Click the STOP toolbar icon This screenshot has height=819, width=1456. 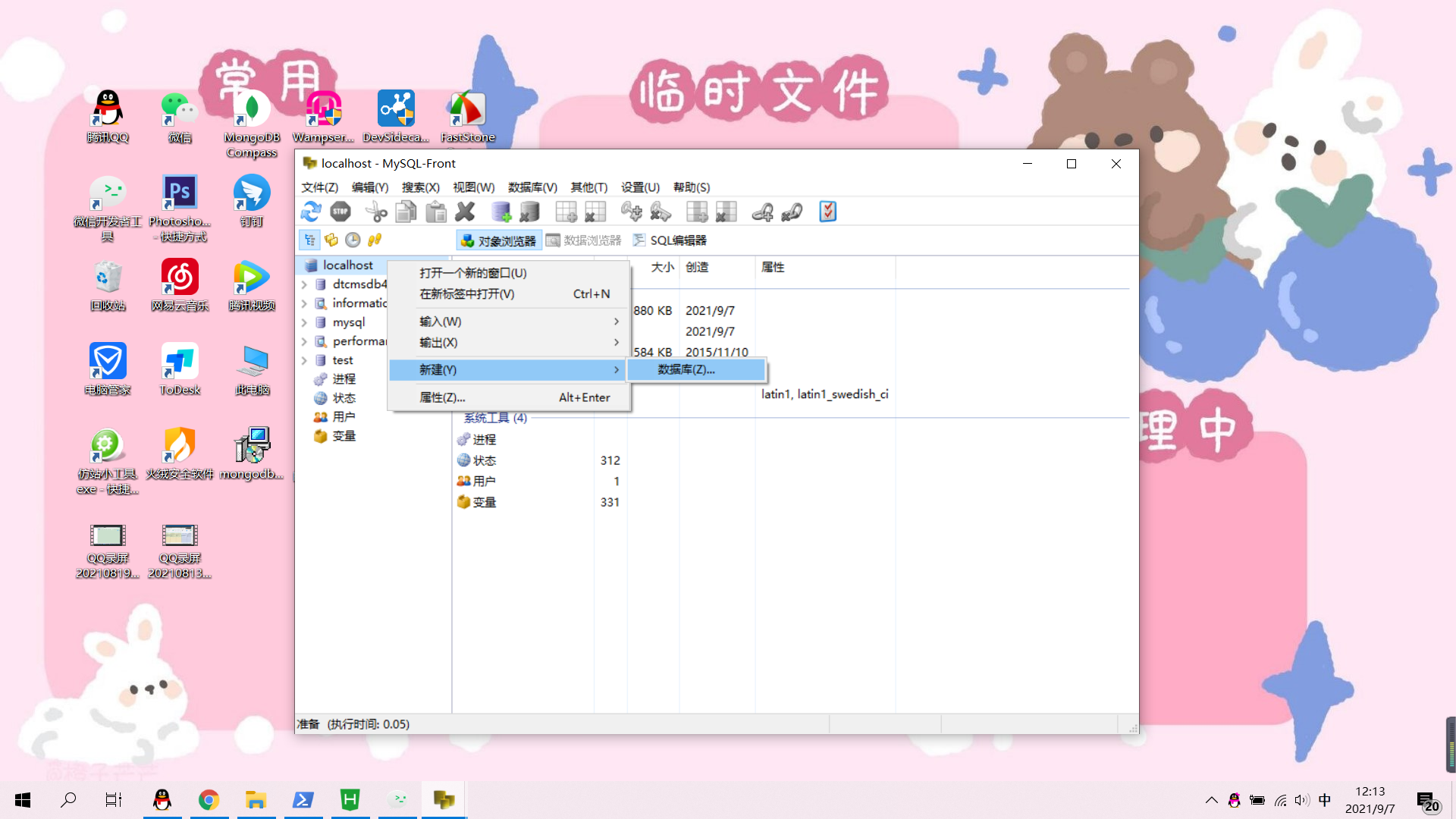point(340,212)
